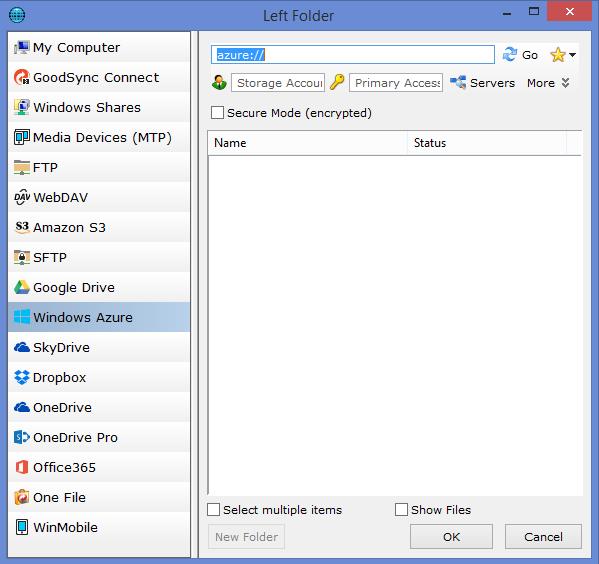This screenshot has height=564, width=599.
Task: Select the WinMobile entry label
Action: [x=65, y=528]
